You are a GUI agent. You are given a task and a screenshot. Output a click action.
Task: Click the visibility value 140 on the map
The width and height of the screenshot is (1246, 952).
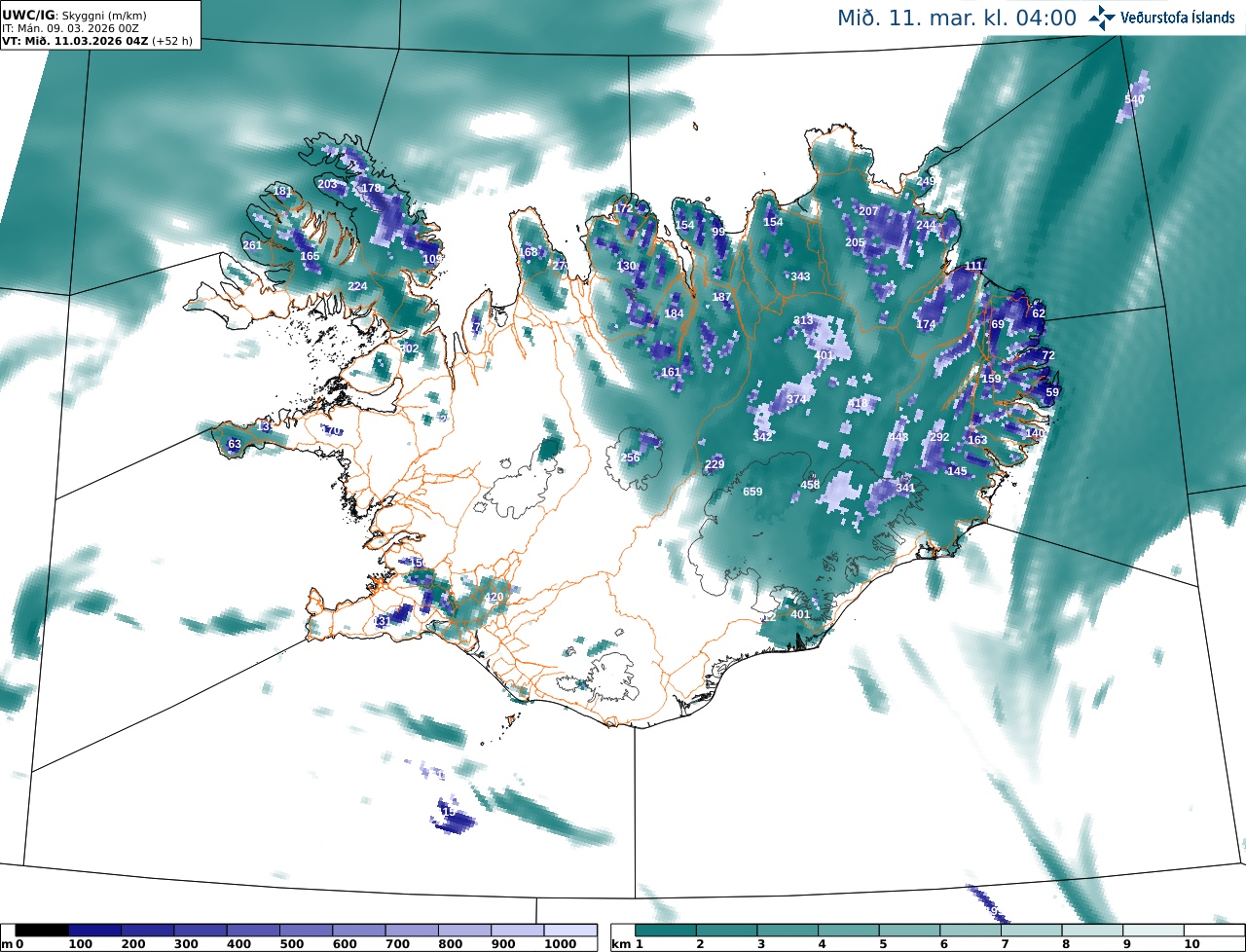1035,433
